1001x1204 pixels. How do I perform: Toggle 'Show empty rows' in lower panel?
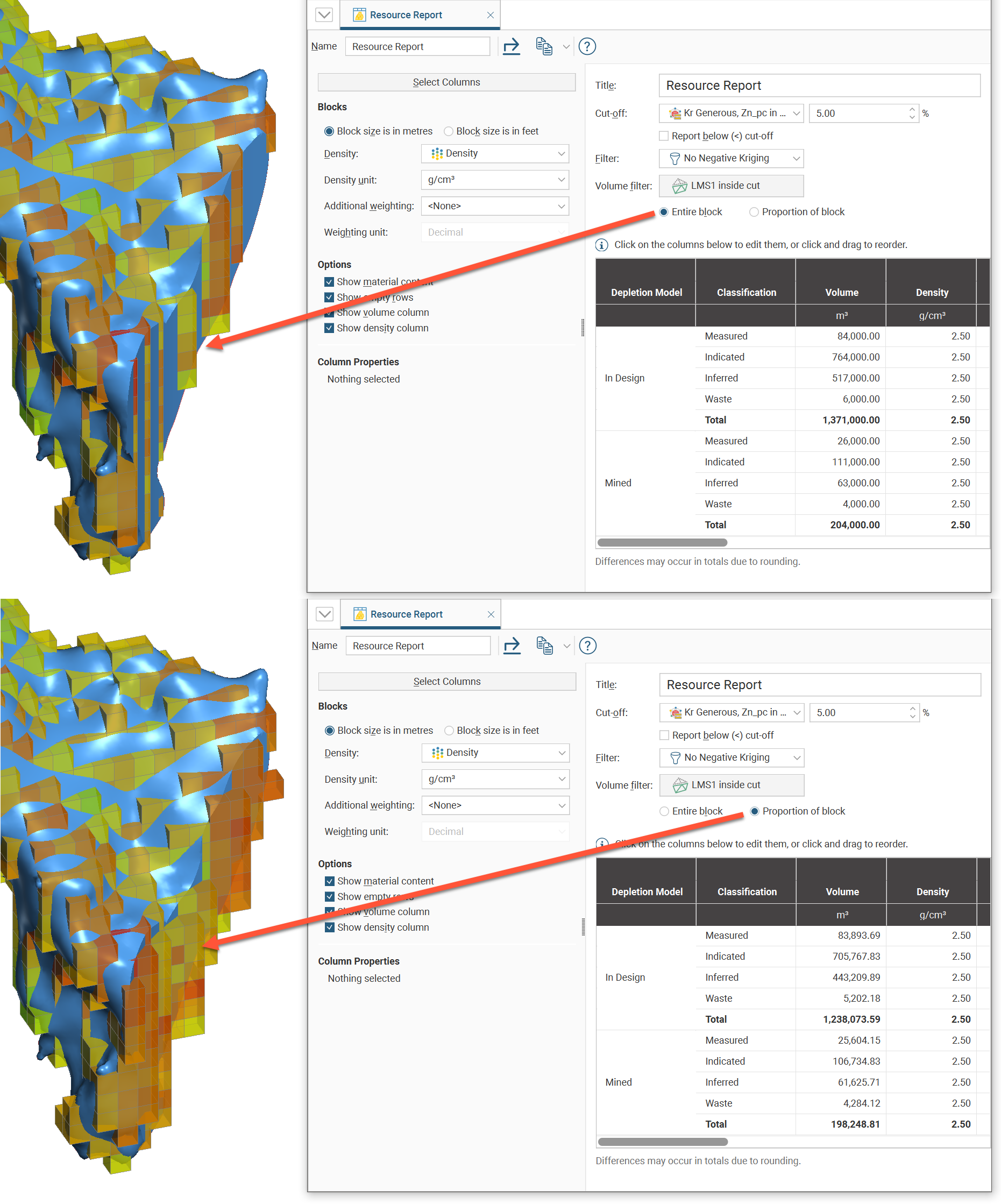[x=330, y=897]
